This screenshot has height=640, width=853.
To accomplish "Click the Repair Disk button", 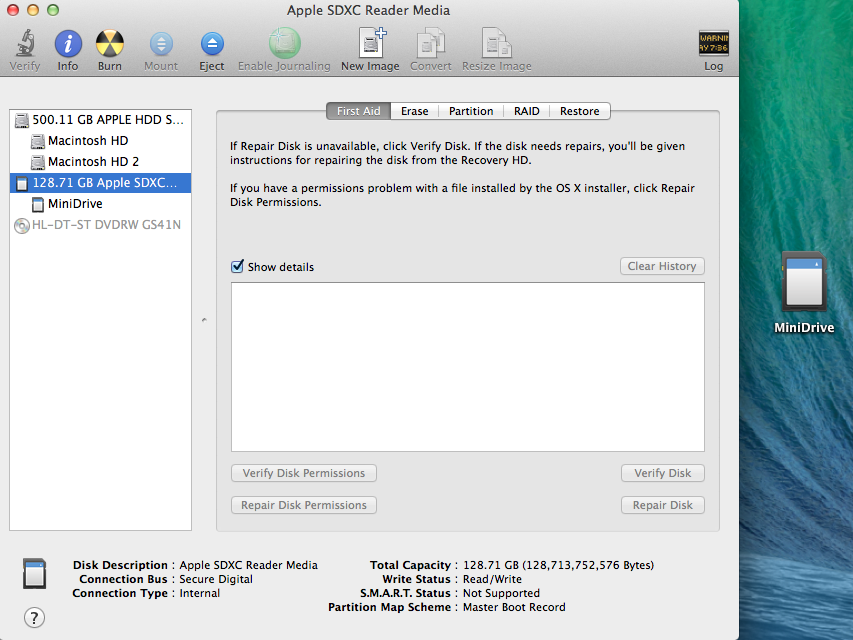I will pyautogui.click(x=663, y=505).
